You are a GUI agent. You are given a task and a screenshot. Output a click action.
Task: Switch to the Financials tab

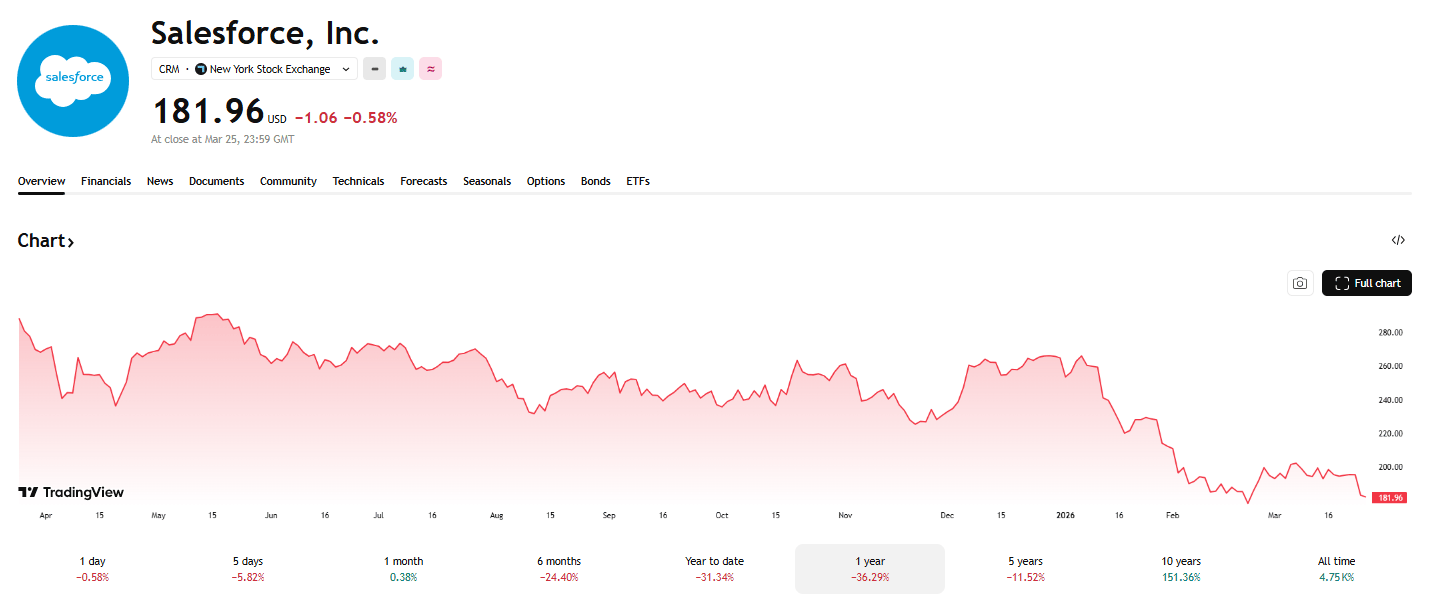point(106,181)
